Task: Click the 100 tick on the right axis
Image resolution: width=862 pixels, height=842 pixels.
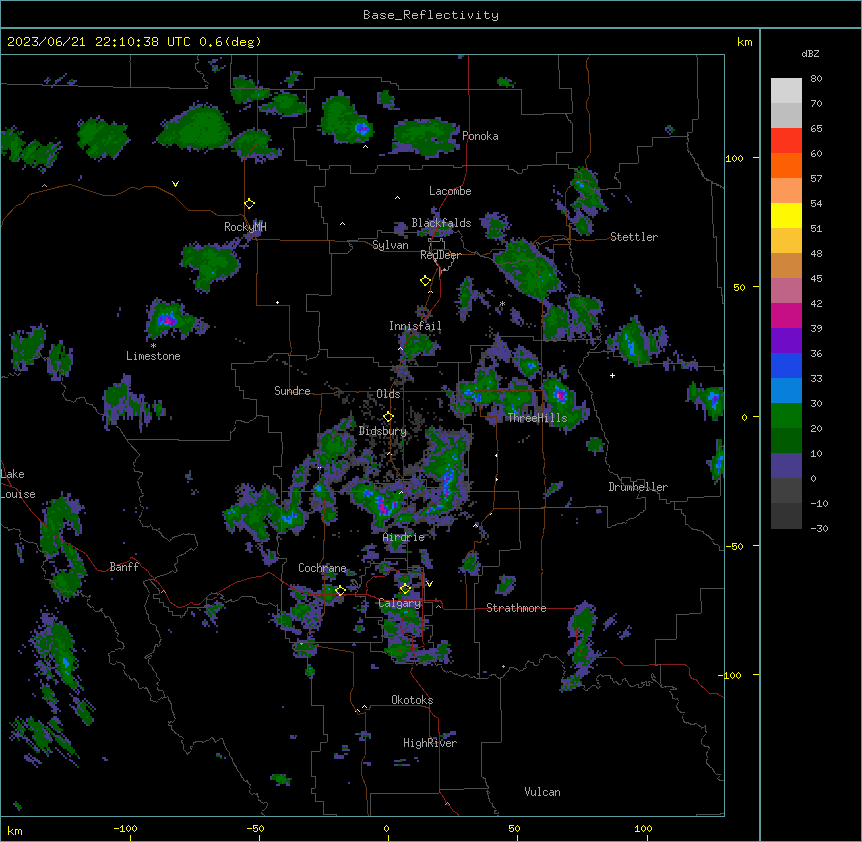Action: [x=734, y=158]
